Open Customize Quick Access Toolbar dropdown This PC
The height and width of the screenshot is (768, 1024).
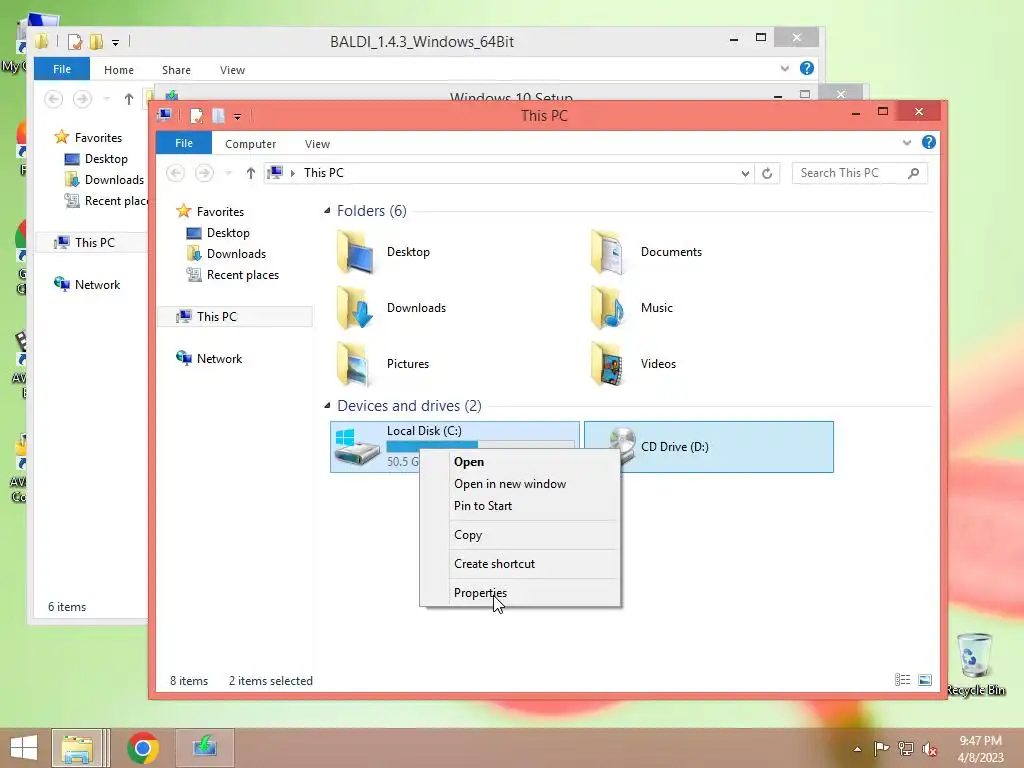tap(237, 116)
